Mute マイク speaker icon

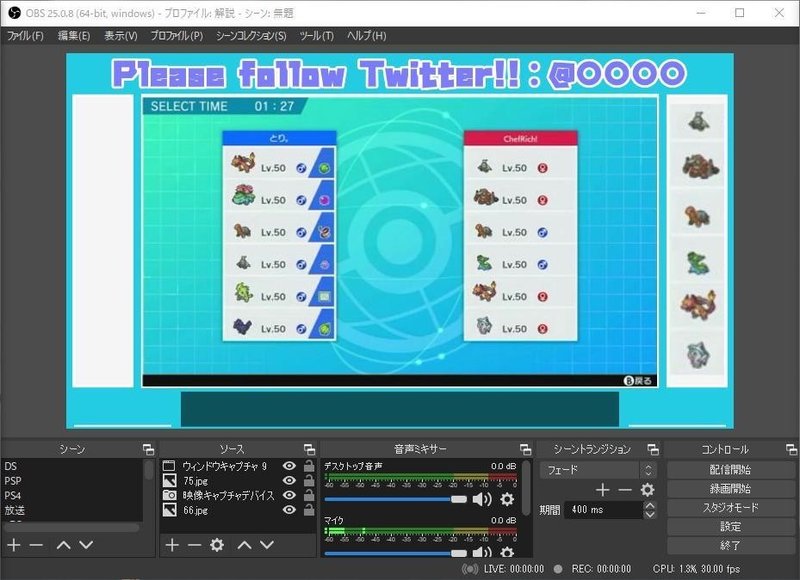(x=482, y=552)
